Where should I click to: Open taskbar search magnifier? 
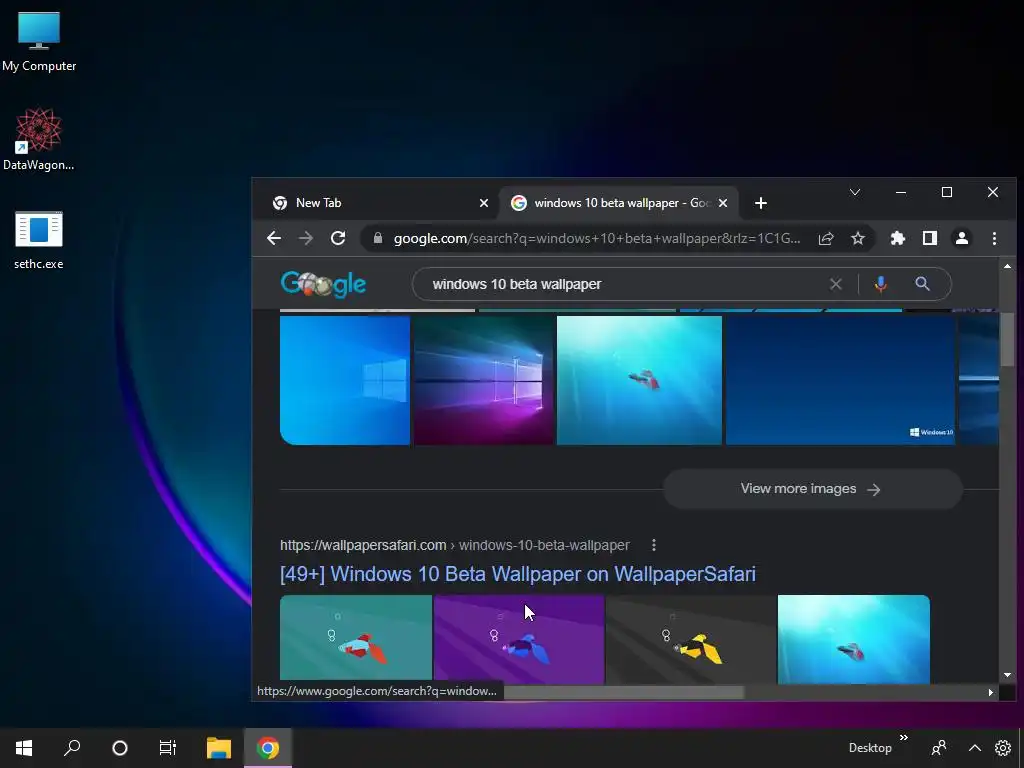pyautogui.click(x=72, y=748)
